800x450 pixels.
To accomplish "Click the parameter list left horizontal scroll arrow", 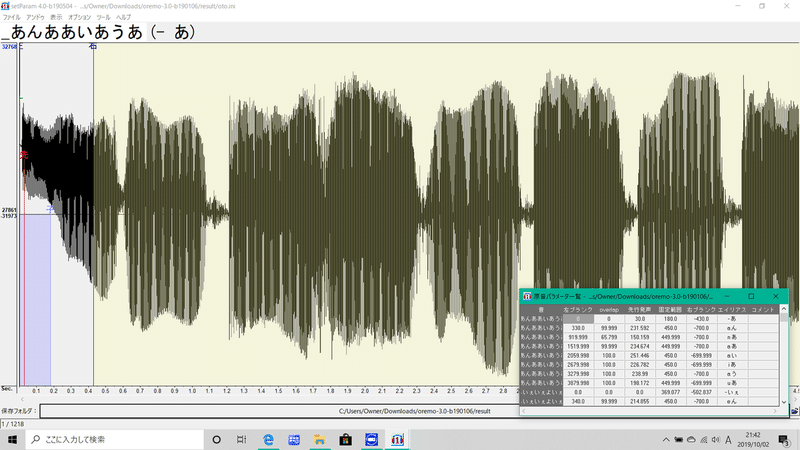I will [x=524, y=411].
